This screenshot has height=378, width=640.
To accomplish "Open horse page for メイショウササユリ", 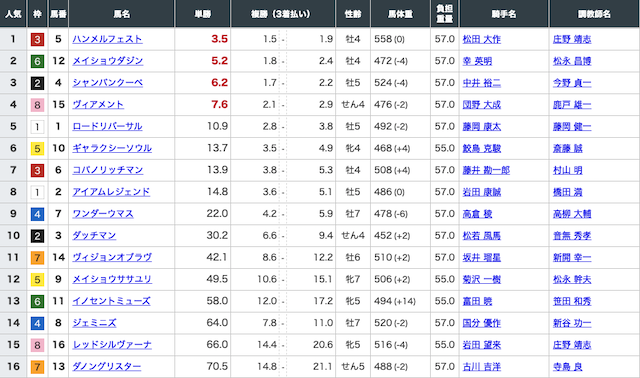I will [112, 279].
